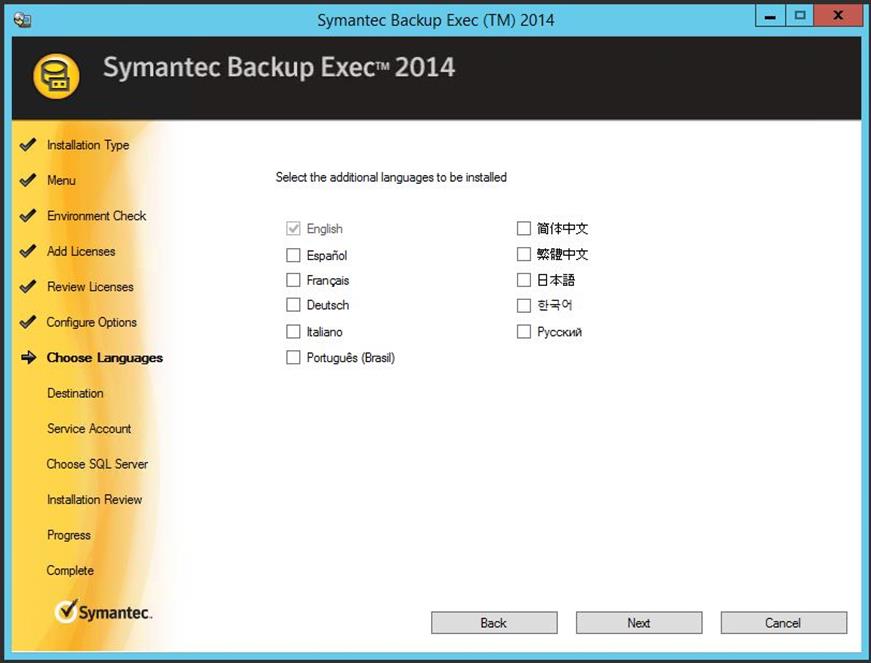Click the Service Account step label
871x663 pixels.
click(89, 429)
